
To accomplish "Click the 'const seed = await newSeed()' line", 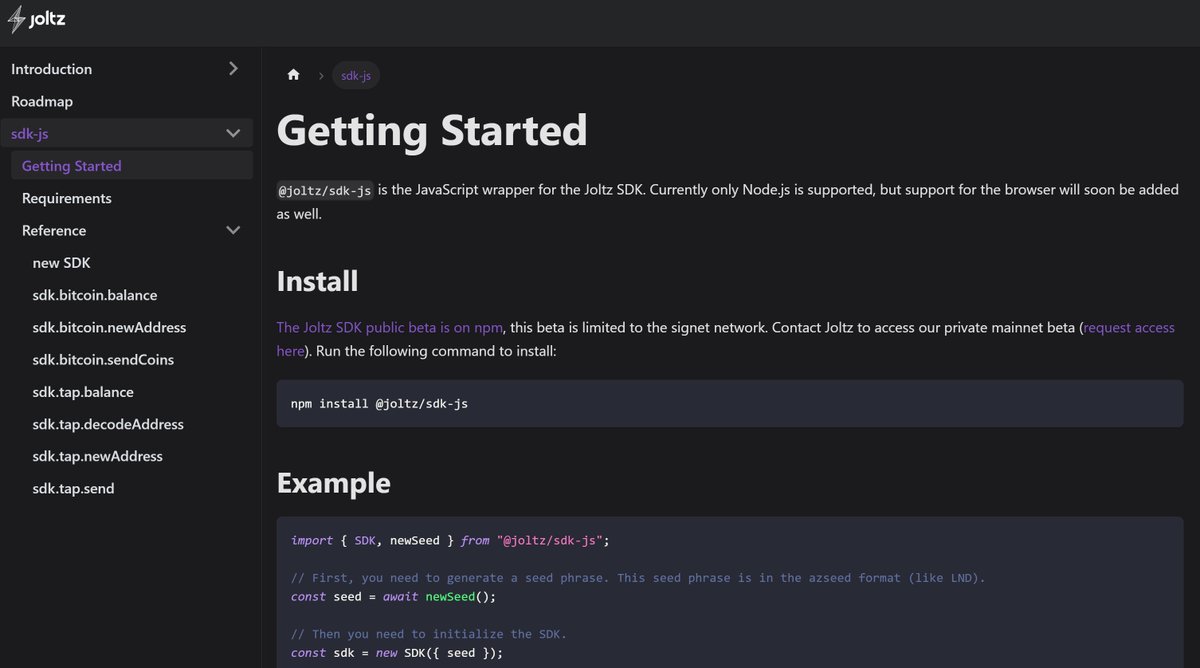I will pos(393,596).
